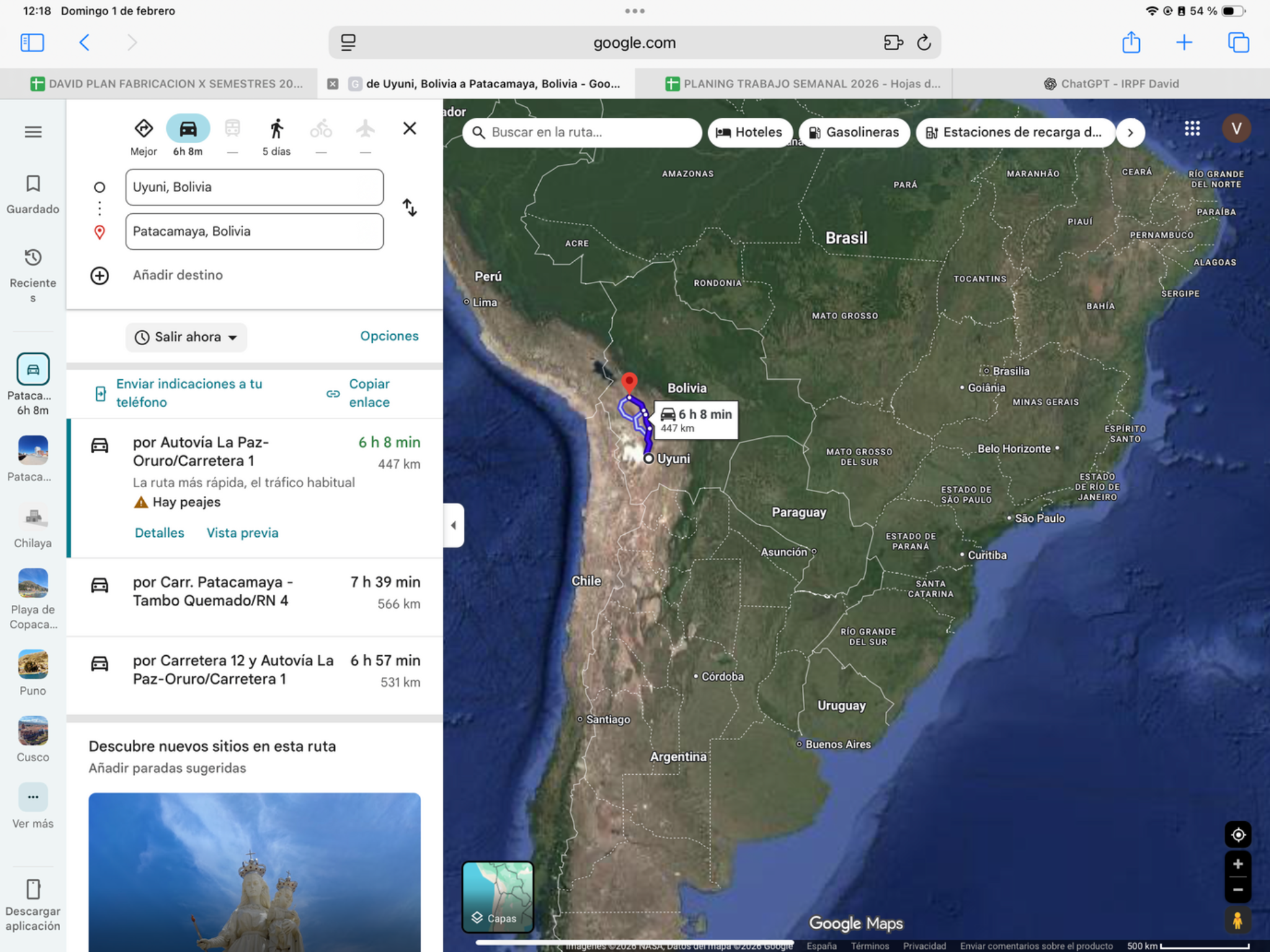
Task: Expand Ver más recent places
Action: [33, 806]
